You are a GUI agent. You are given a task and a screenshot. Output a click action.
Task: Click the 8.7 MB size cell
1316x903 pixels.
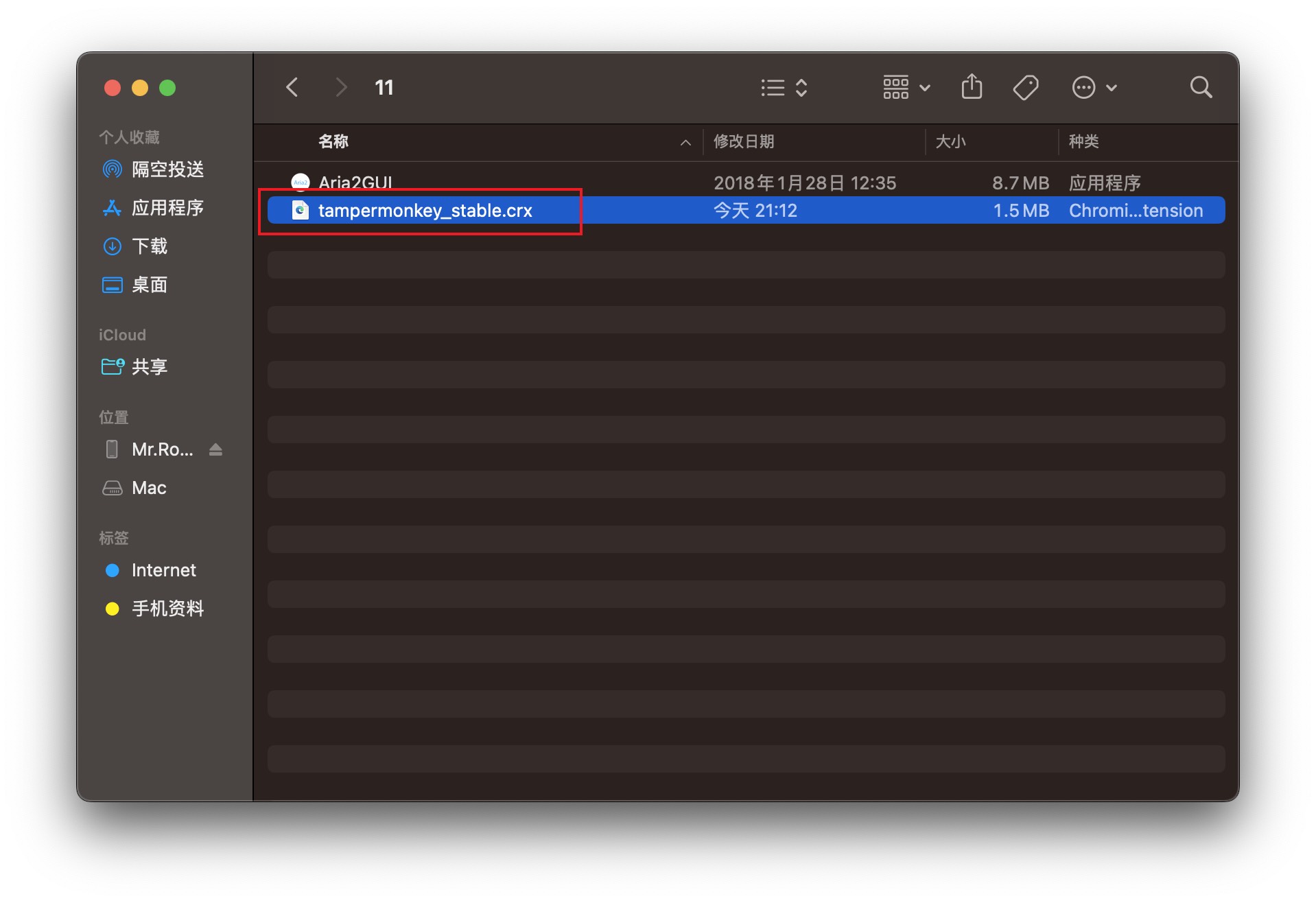1021,183
